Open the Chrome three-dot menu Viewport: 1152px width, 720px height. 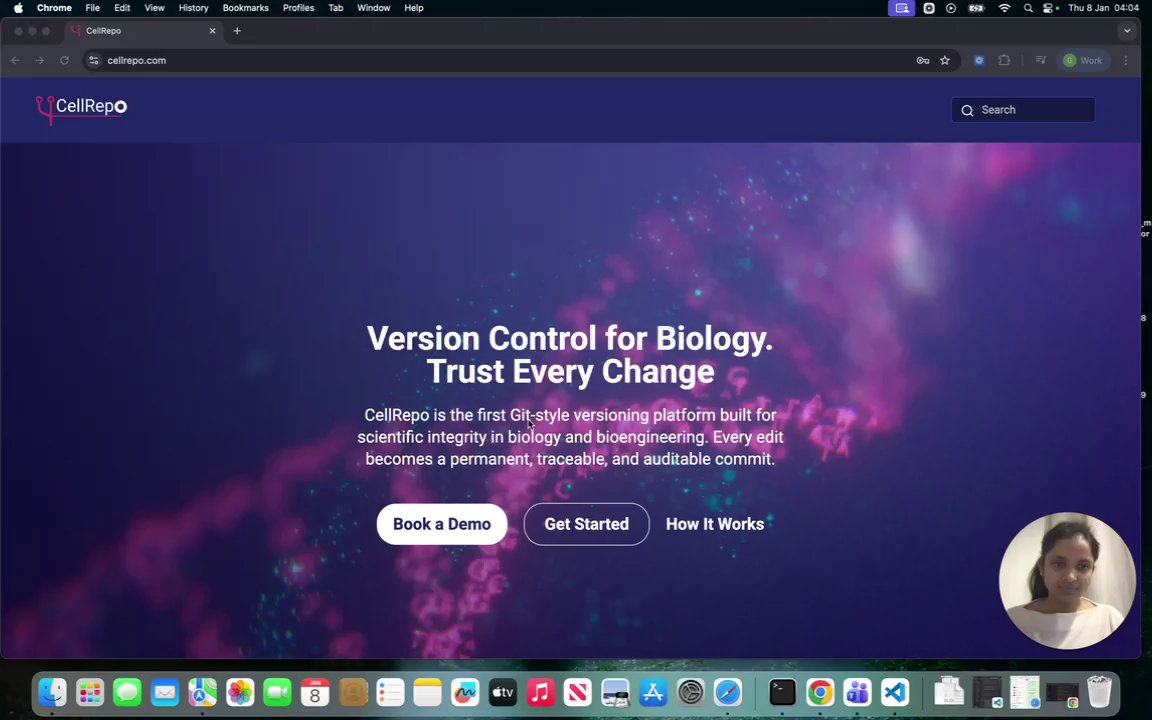(1126, 60)
